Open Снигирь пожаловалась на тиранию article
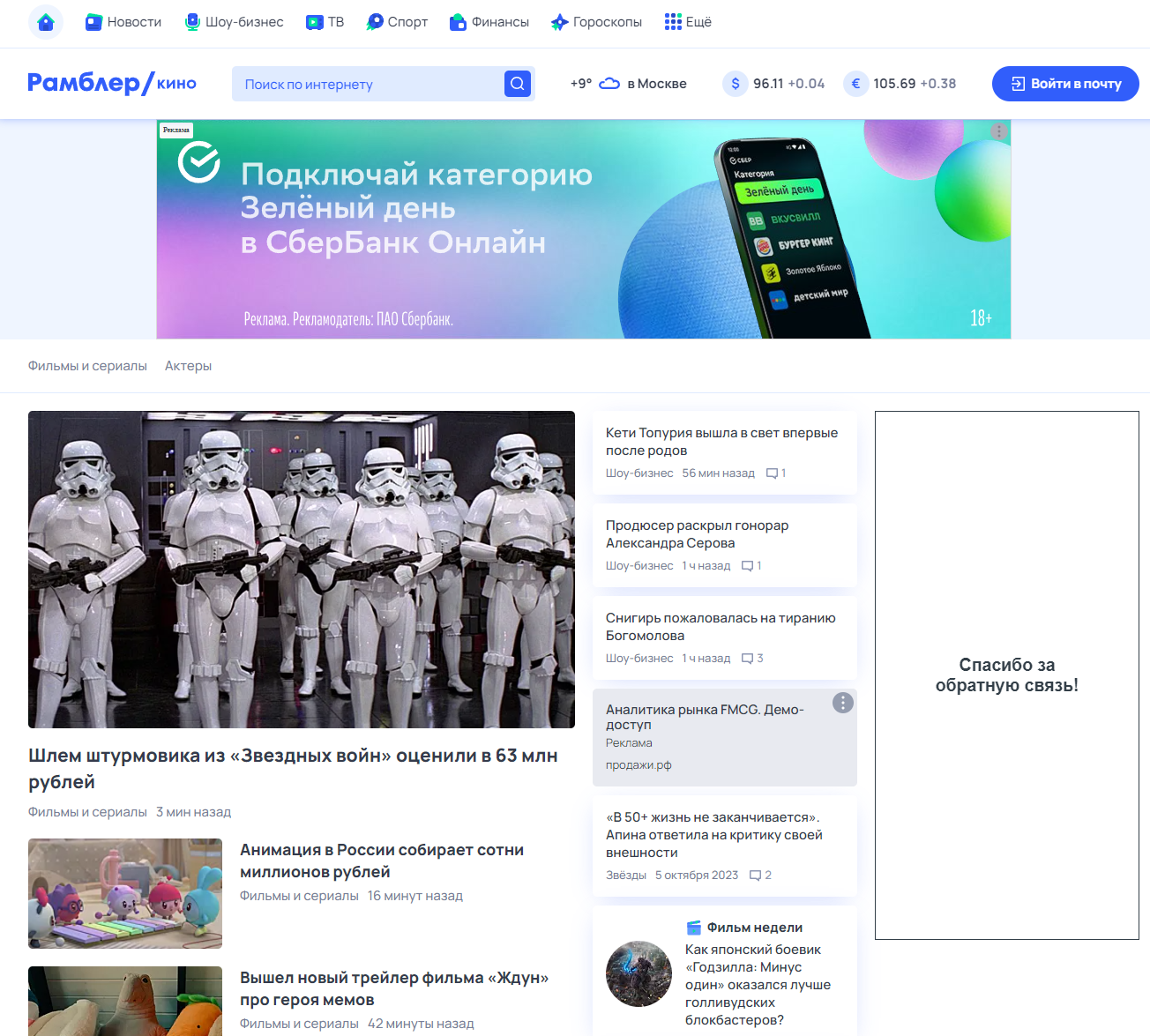The width and height of the screenshot is (1150, 1036). click(x=721, y=627)
